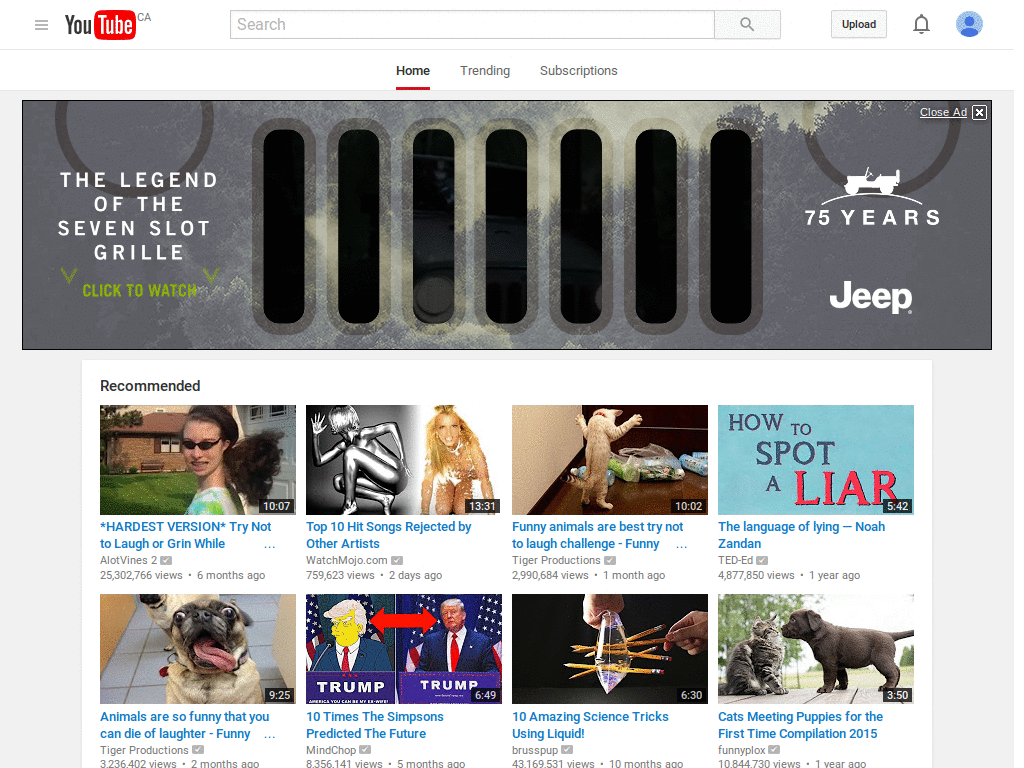The height and width of the screenshot is (768, 1024).
Task: Click the verified badge next to WatchMojo.com
Action: click(x=397, y=560)
